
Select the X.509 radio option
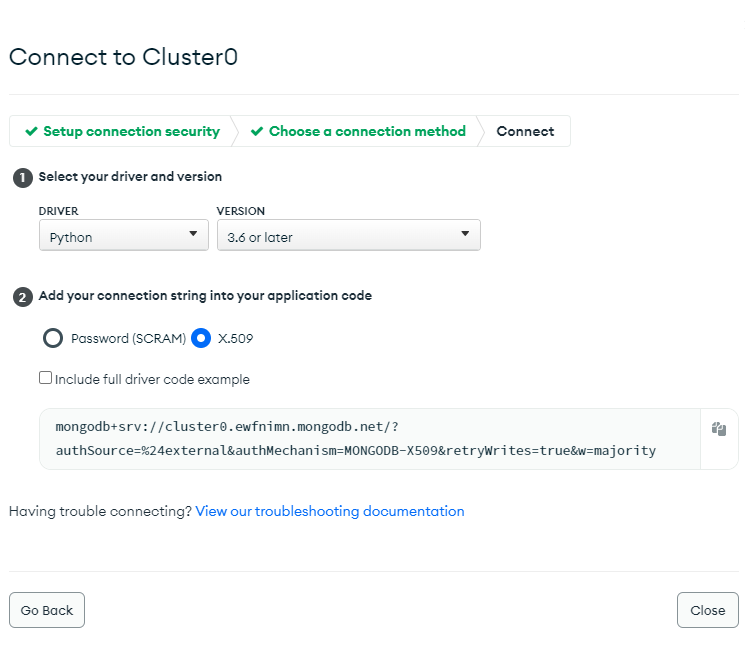coord(201,338)
